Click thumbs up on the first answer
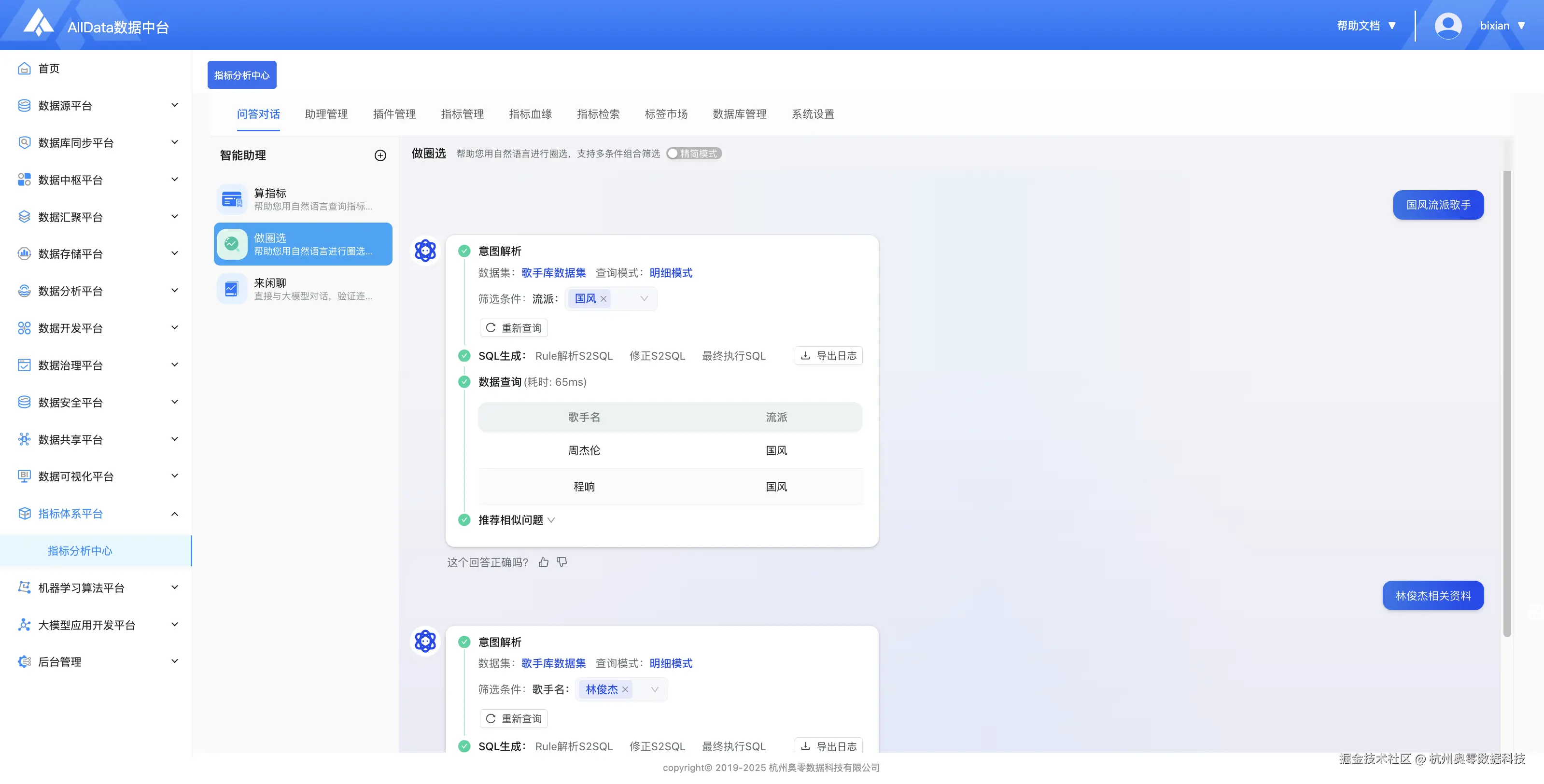1544x784 pixels. pyautogui.click(x=544, y=562)
